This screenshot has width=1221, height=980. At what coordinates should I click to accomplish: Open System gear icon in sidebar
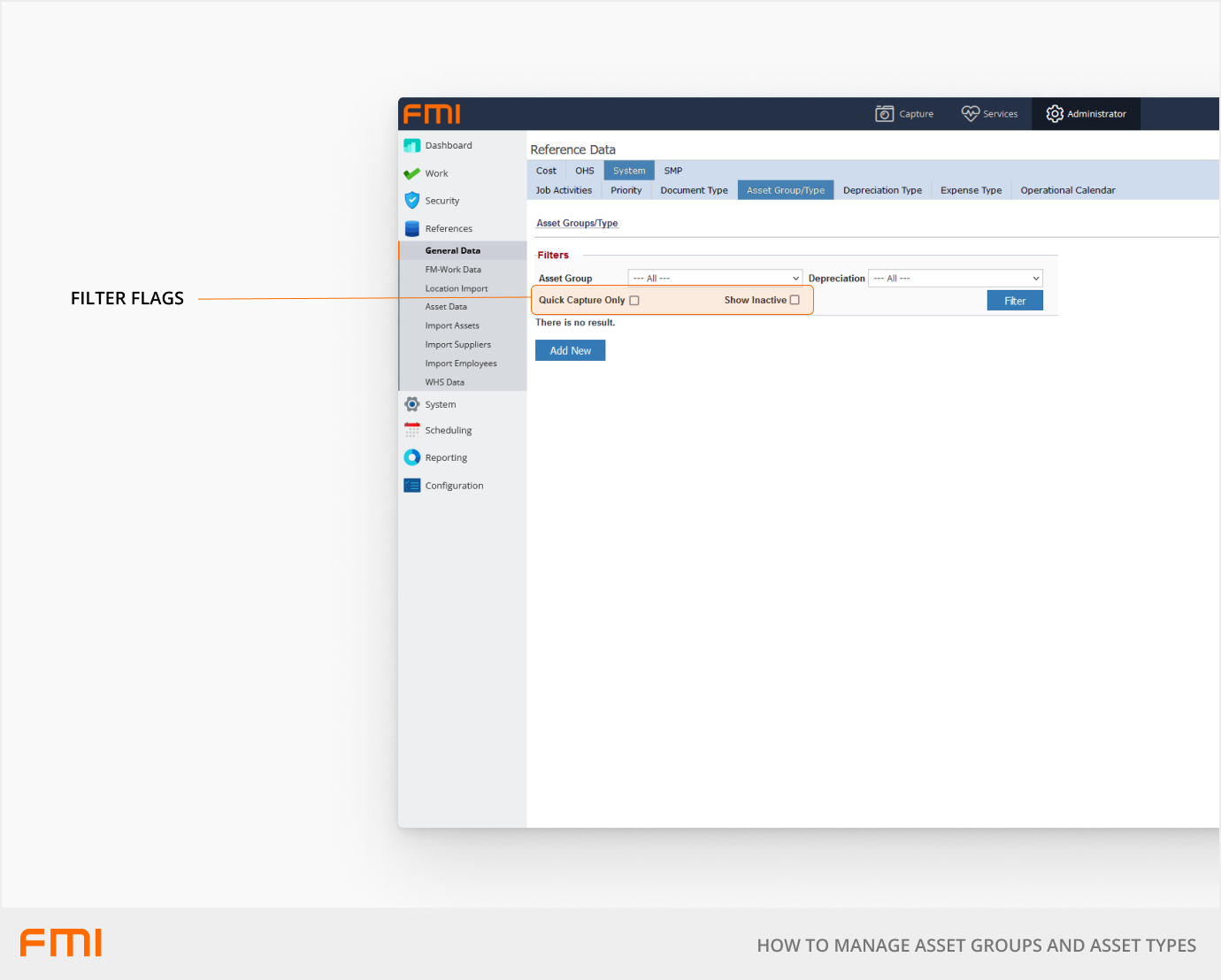coord(411,405)
